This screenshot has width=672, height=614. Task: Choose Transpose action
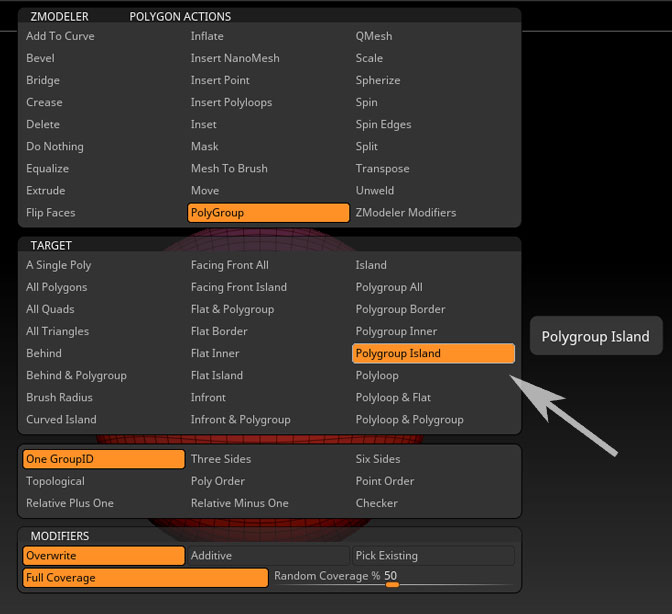[382, 168]
